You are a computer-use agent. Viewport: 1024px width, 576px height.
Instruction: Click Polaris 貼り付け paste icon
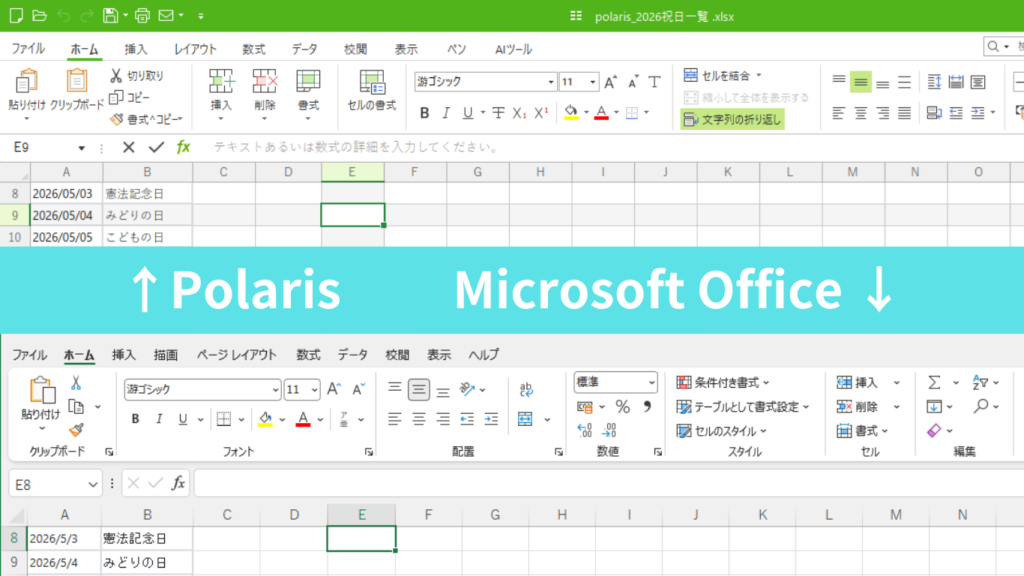coord(26,83)
